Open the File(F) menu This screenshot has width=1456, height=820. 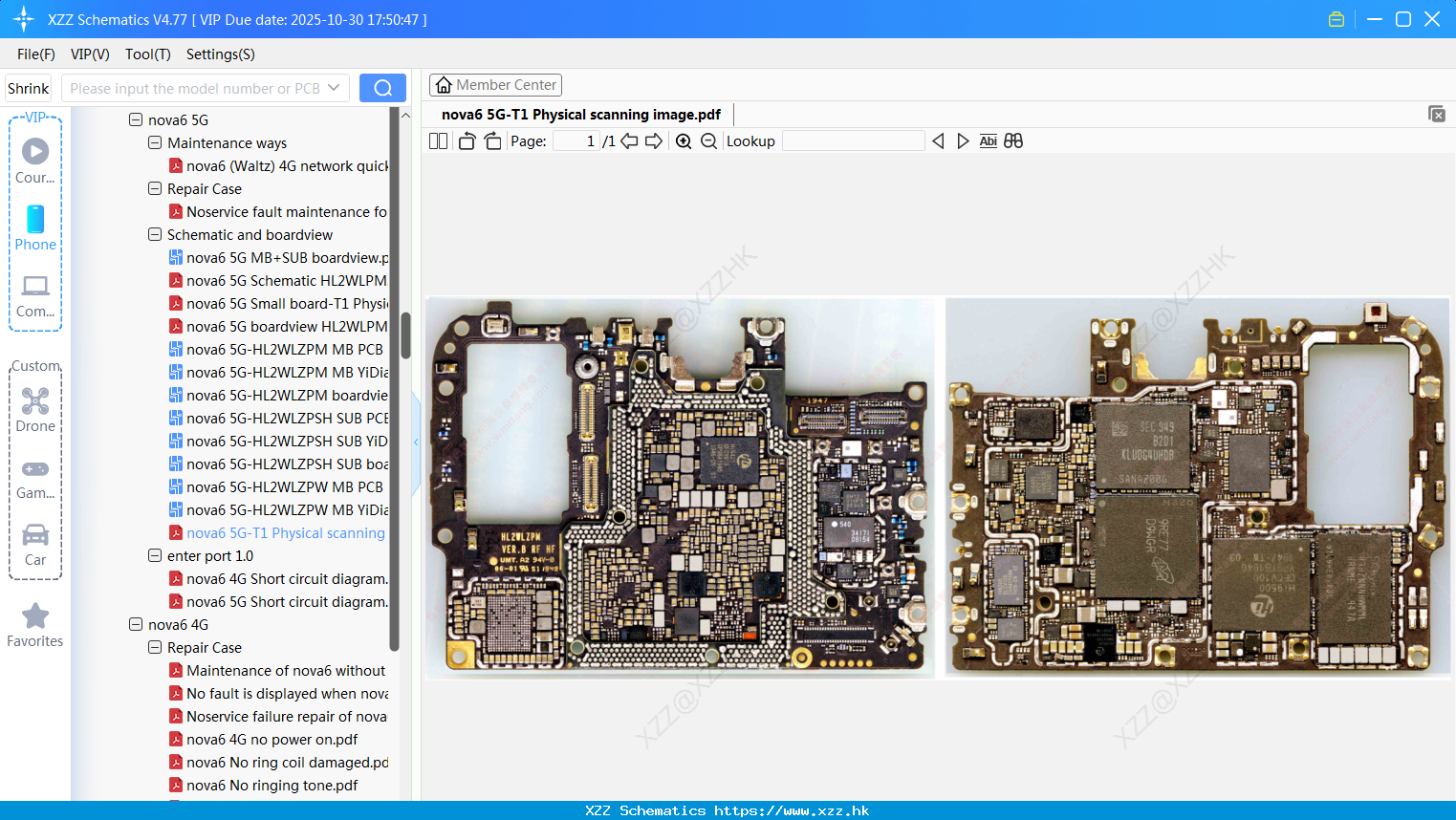pos(36,54)
